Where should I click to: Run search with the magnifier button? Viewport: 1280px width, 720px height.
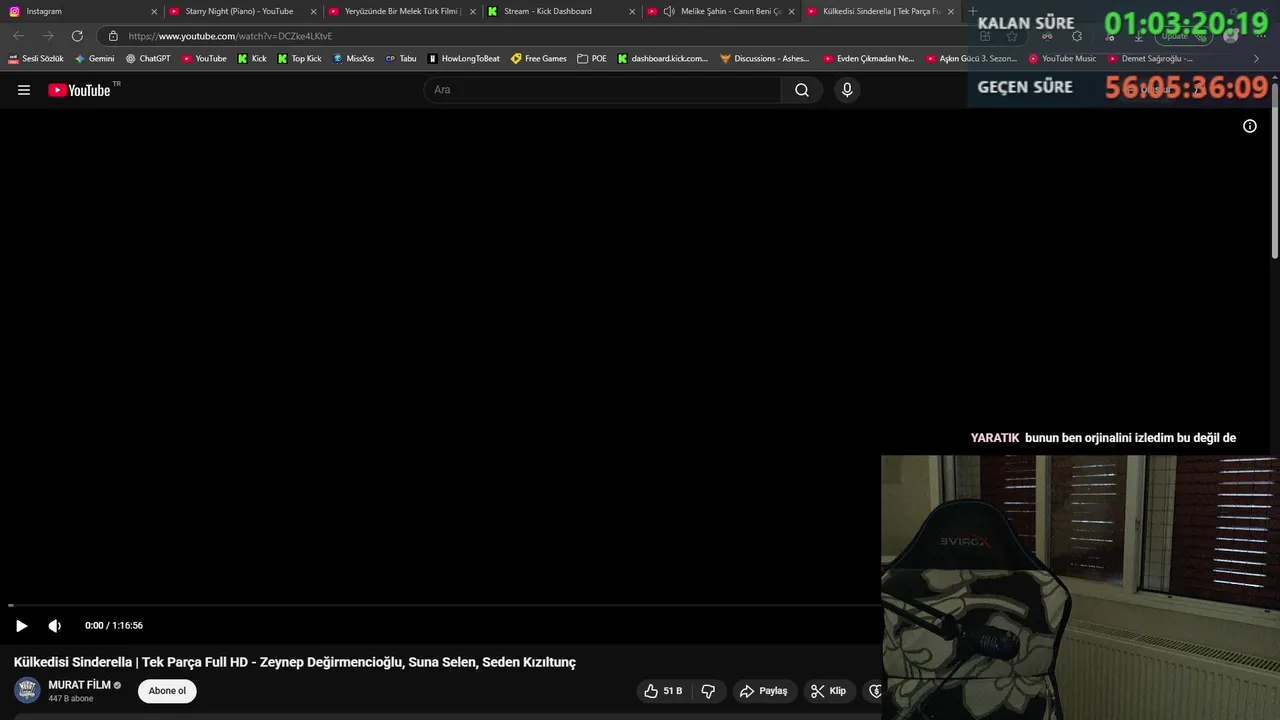[x=802, y=90]
